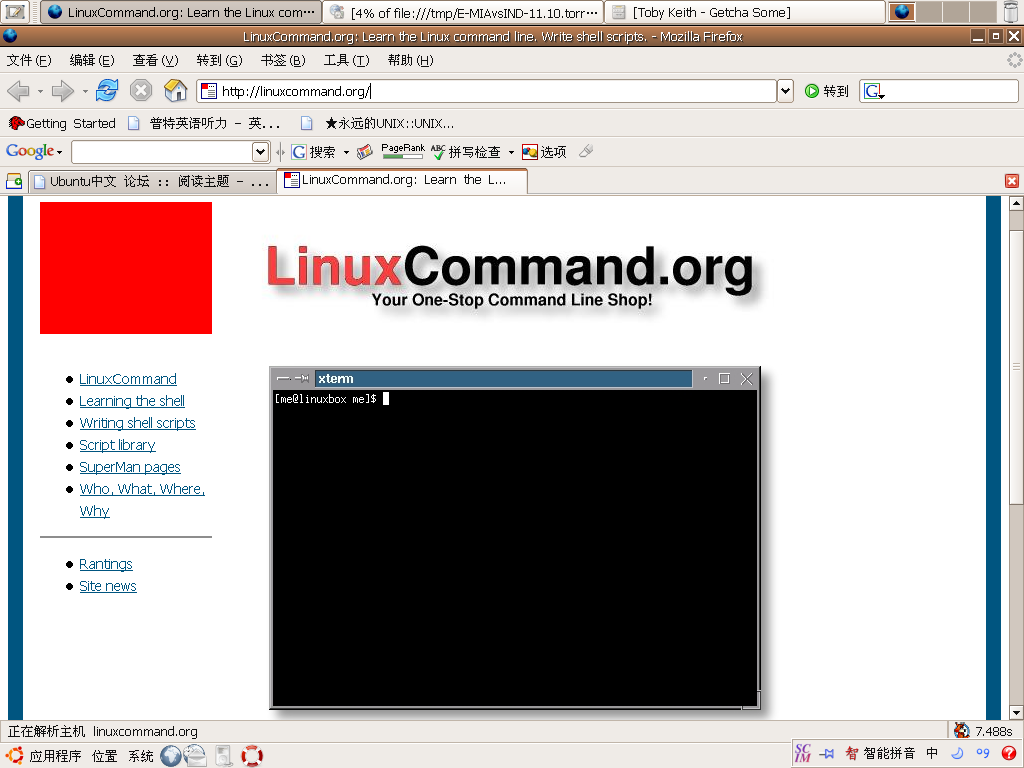The width and height of the screenshot is (1024, 768).
Task: Switch to Toby Keith - Getcha Some window
Action: click(745, 12)
